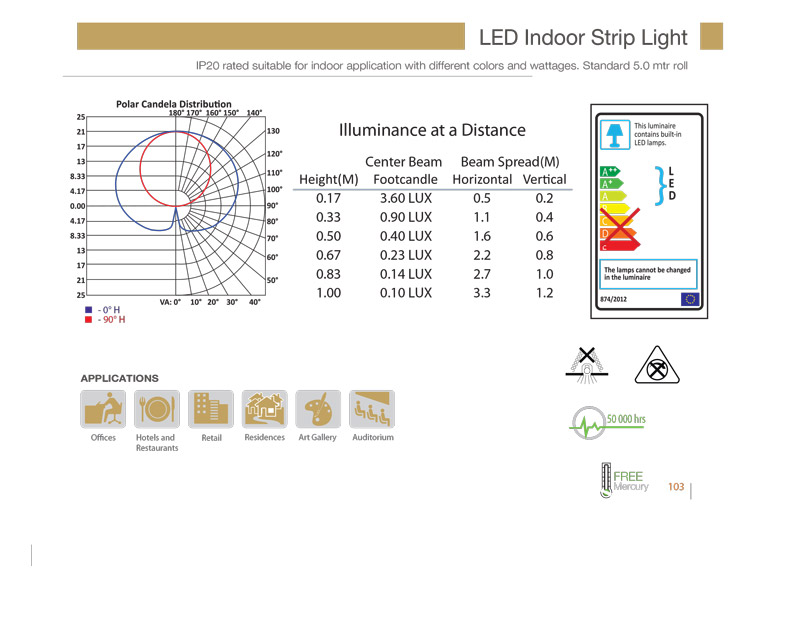Click the '0.90 LUX' table cell
800x621 pixels.
[406, 217]
